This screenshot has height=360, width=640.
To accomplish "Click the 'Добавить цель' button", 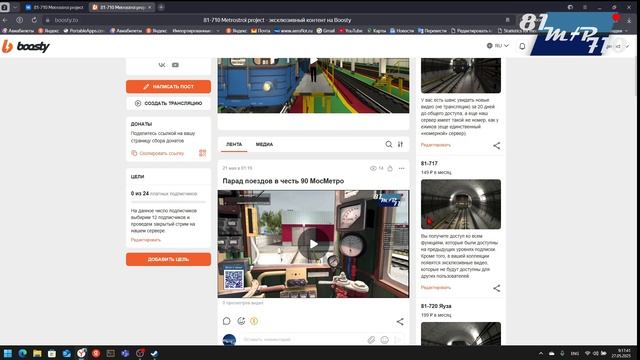I will pos(168,259).
